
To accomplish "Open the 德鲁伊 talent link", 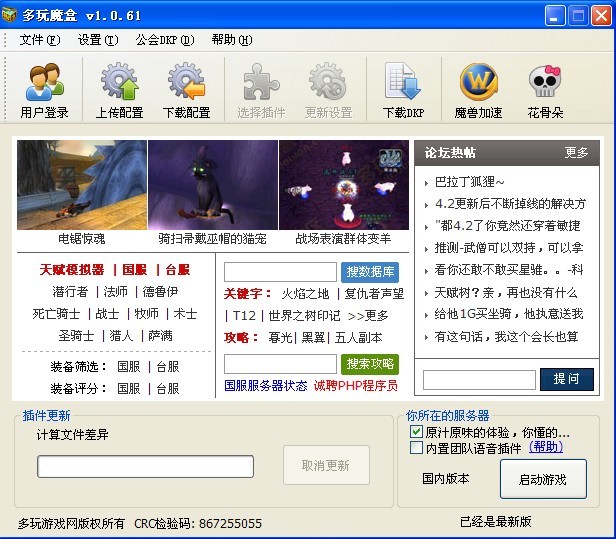I will [x=160, y=292].
